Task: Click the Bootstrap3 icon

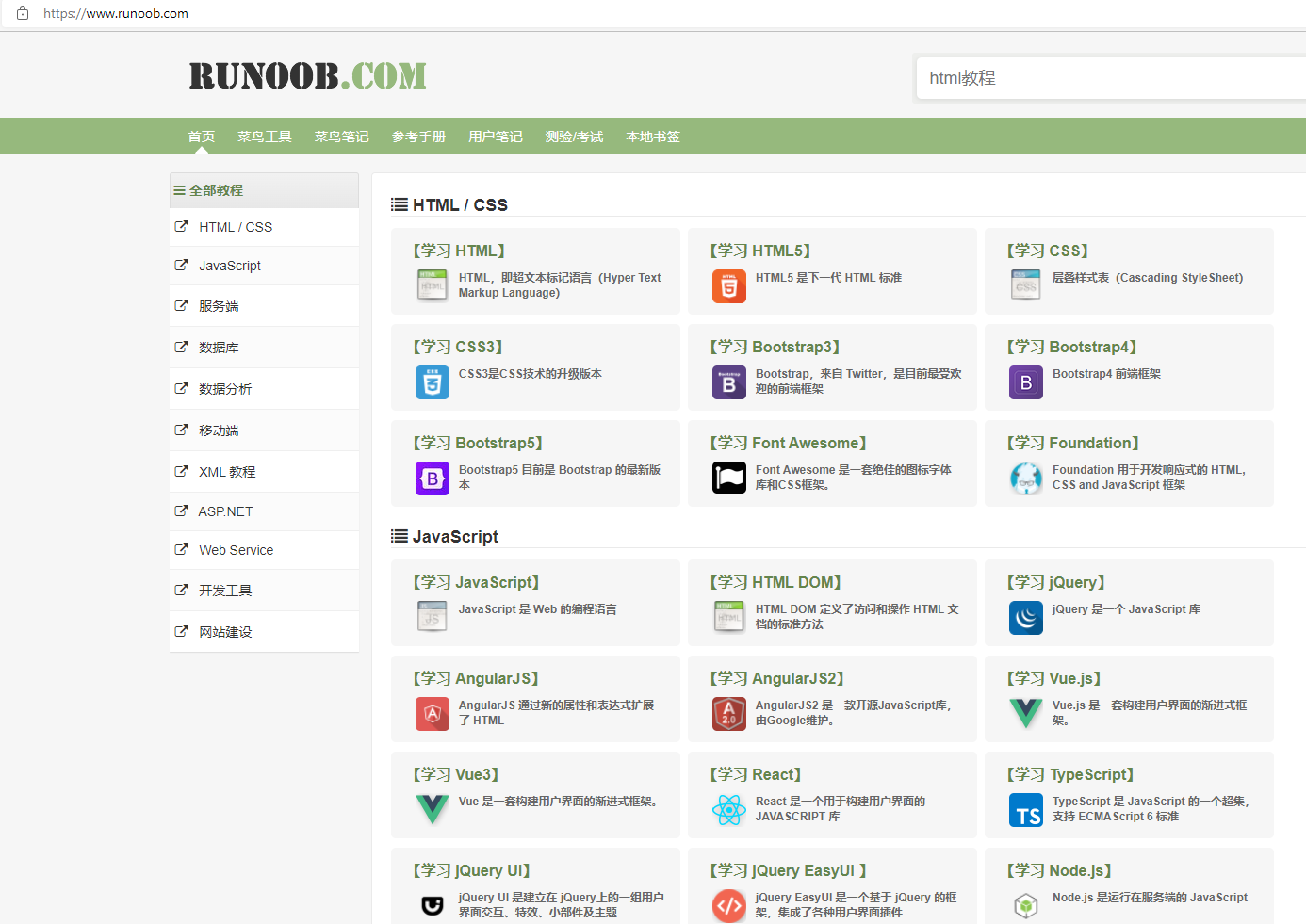Action: coord(729,381)
